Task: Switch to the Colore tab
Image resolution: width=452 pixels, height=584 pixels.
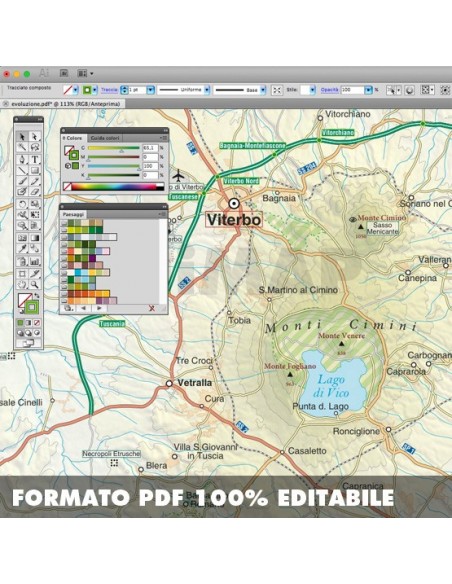Action: 74,138
